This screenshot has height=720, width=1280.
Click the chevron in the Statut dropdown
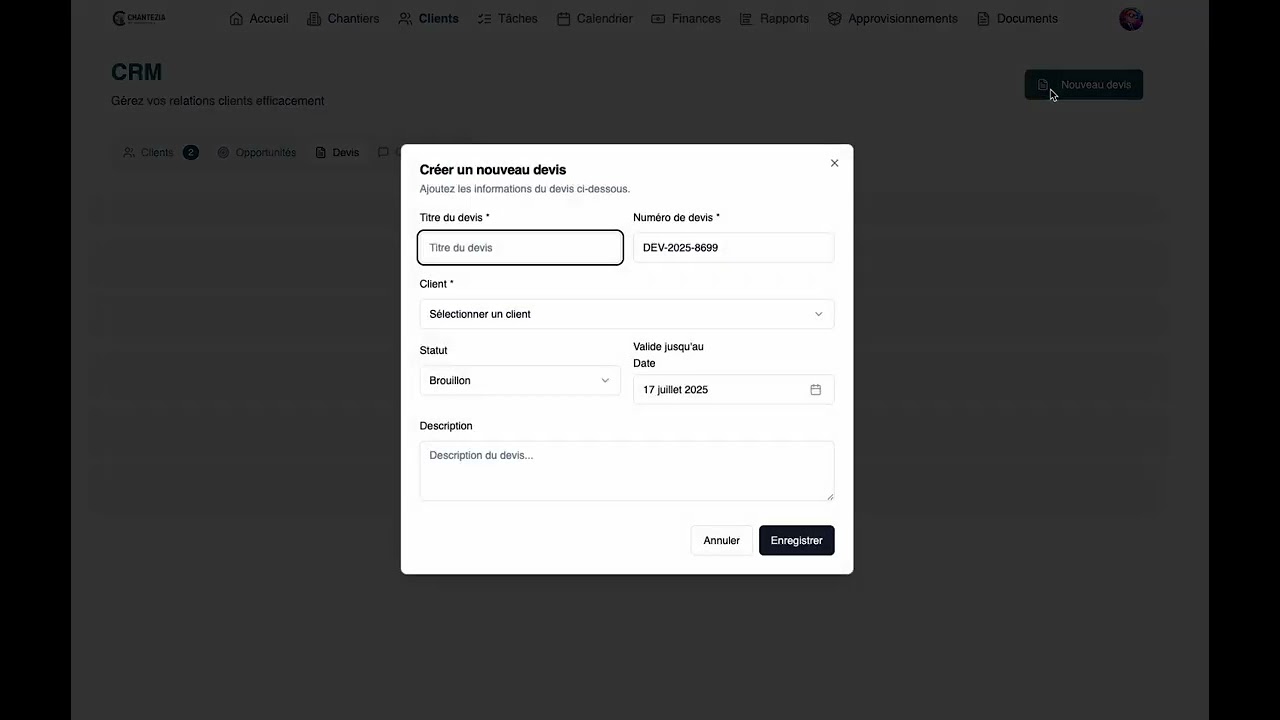605,380
